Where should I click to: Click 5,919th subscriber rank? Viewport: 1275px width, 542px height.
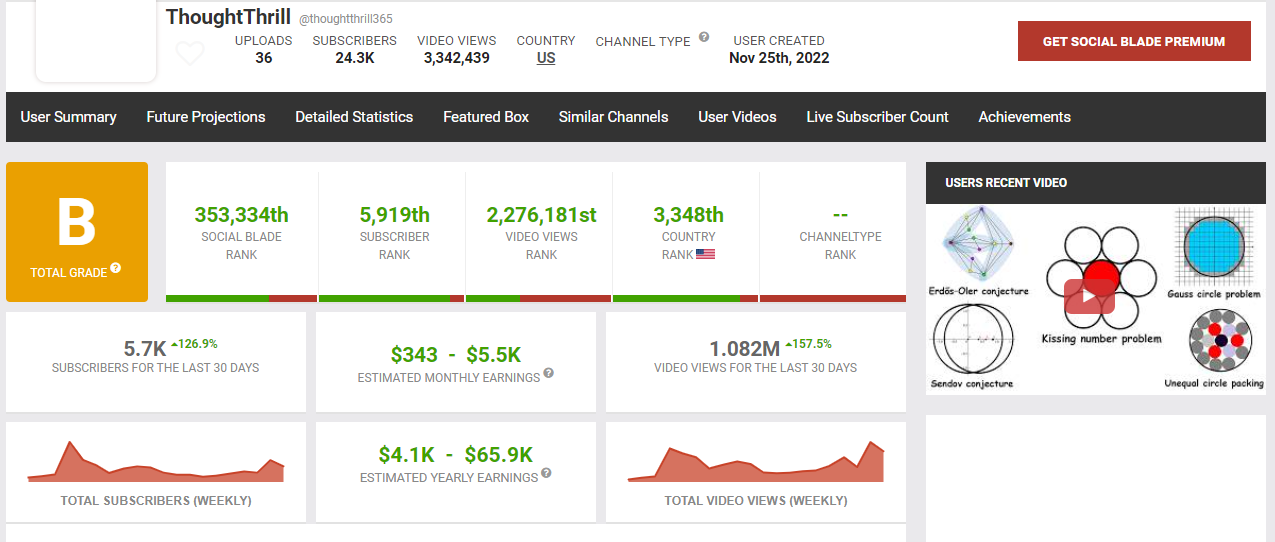click(x=394, y=214)
